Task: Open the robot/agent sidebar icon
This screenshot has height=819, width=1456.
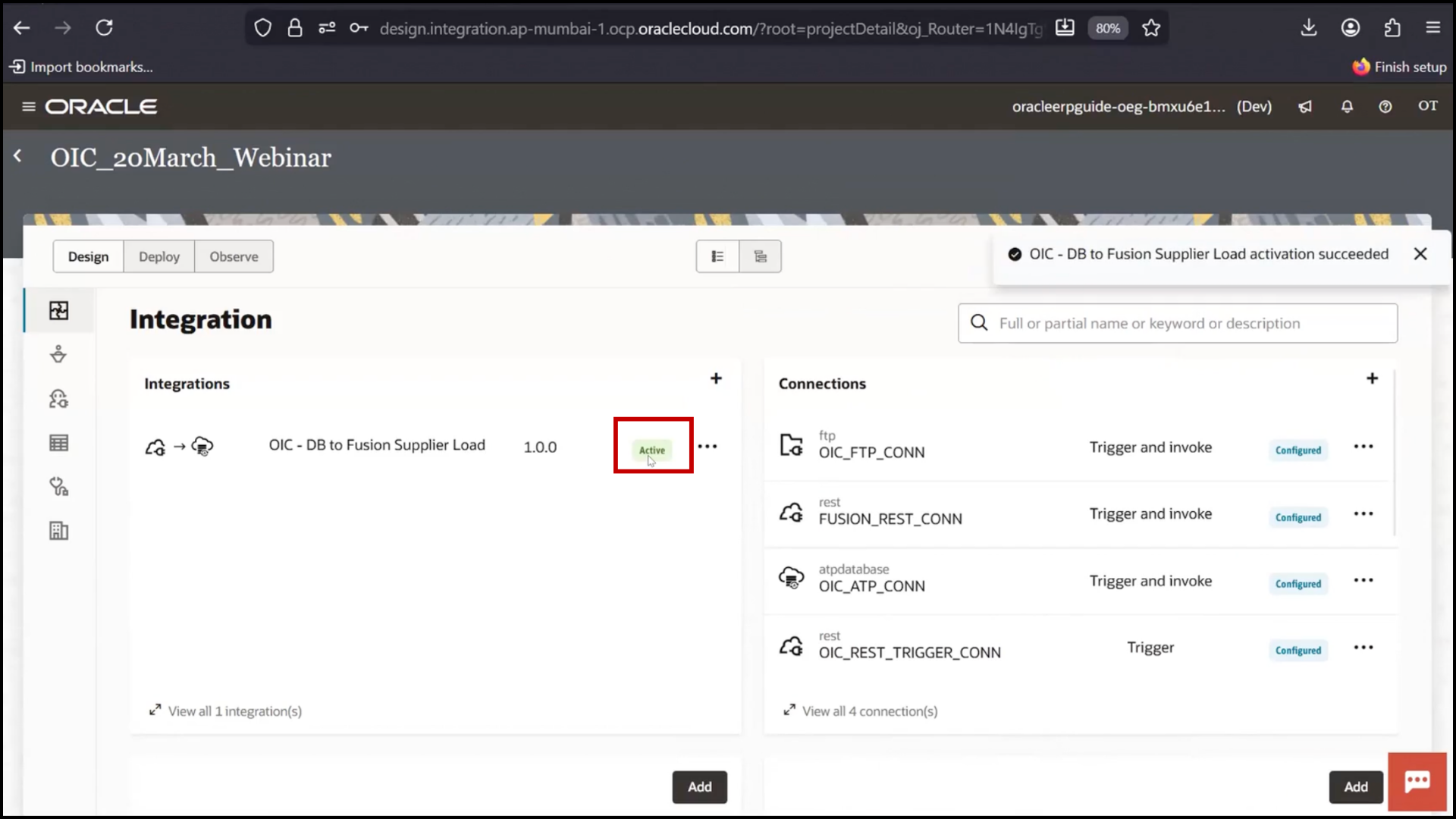Action: pyautogui.click(x=58, y=399)
